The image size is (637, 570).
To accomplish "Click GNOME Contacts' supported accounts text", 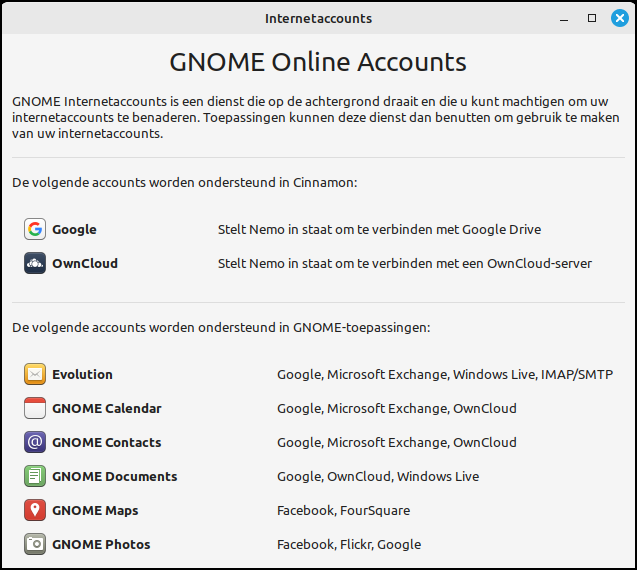I will click(x=397, y=442).
